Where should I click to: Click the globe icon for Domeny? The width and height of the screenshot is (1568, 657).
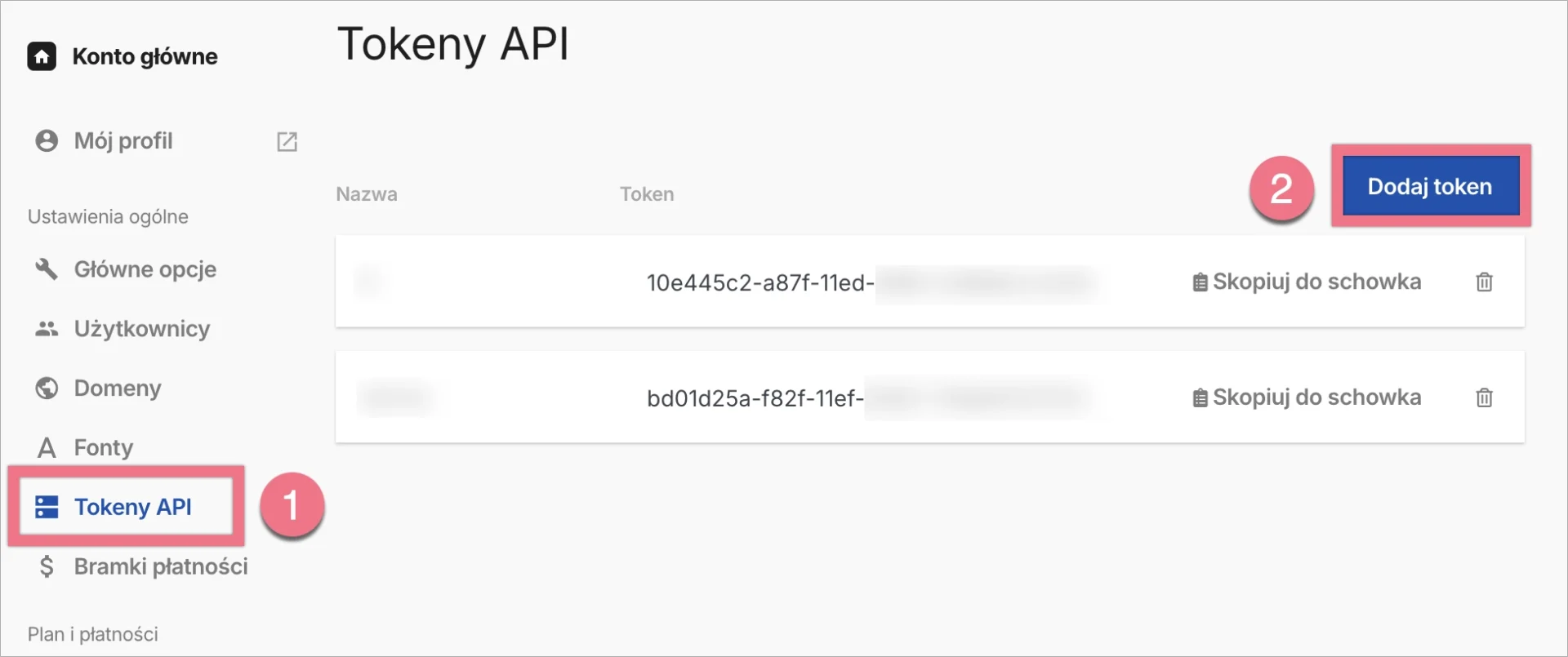pyautogui.click(x=47, y=388)
